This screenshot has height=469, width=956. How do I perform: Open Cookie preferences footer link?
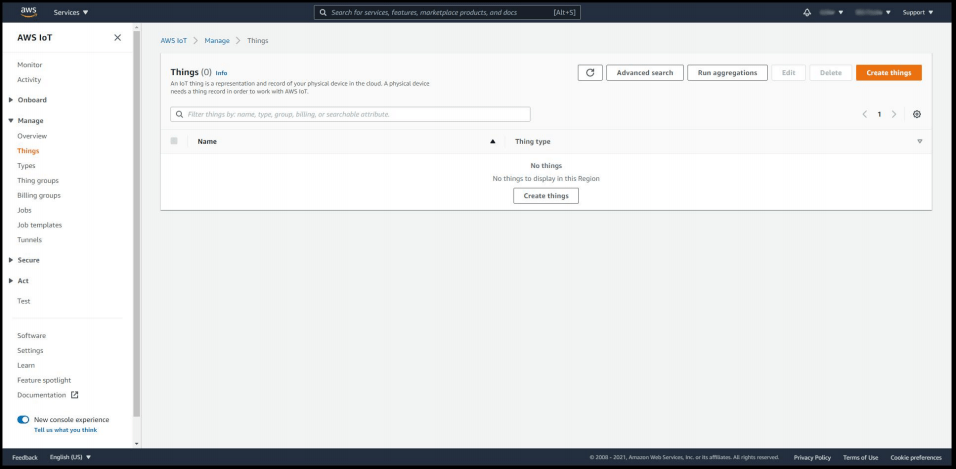(916, 457)
